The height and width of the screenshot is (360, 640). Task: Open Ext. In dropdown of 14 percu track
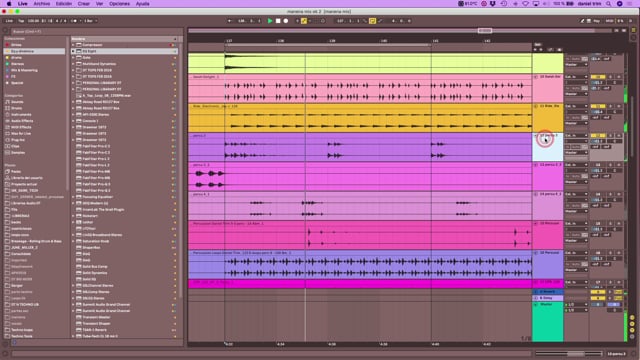[x=576, y=194]
